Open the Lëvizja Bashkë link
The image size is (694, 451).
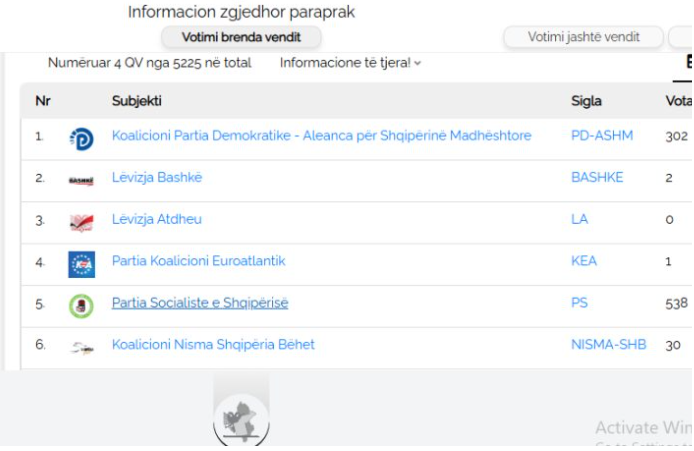coord(157,177)
